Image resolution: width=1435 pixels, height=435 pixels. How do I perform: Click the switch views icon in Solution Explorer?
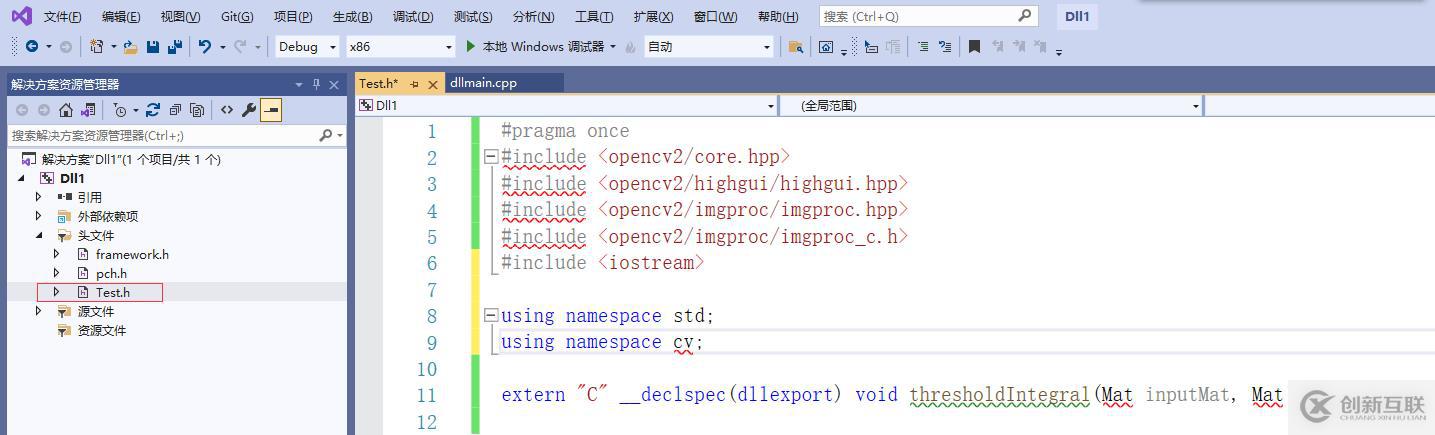(88, 110)
